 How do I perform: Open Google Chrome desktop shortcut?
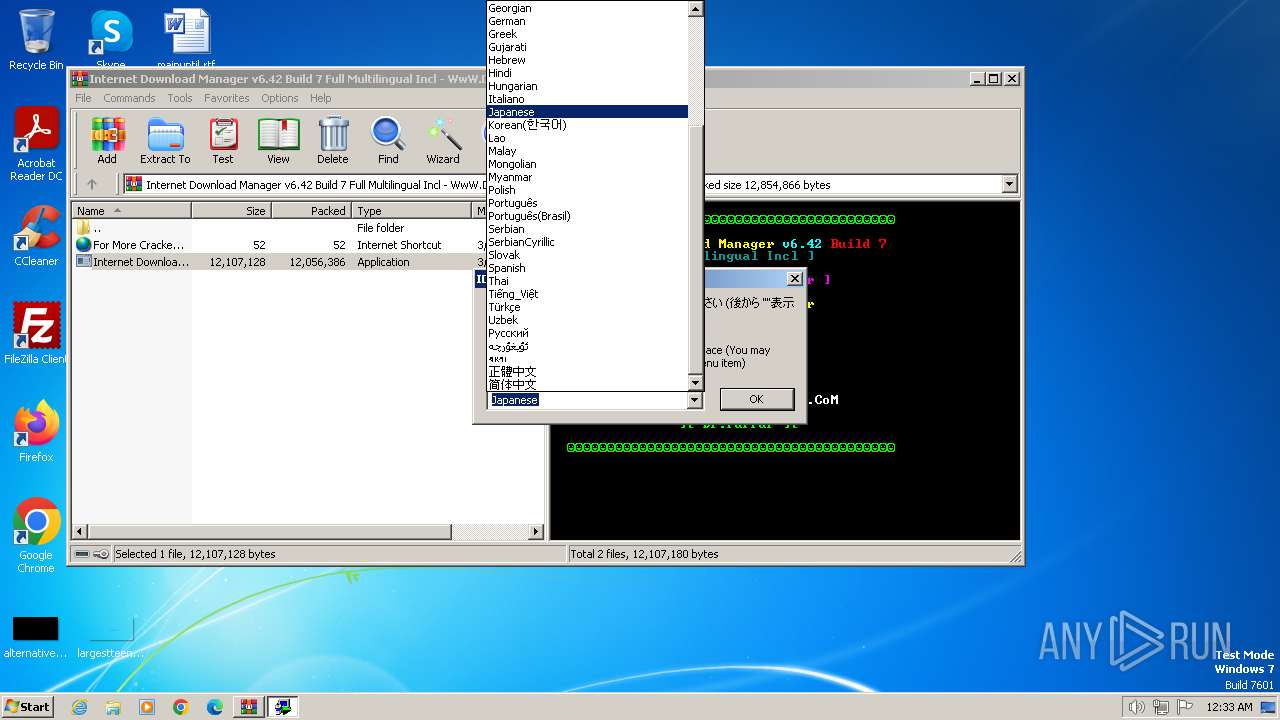point(36,536)
